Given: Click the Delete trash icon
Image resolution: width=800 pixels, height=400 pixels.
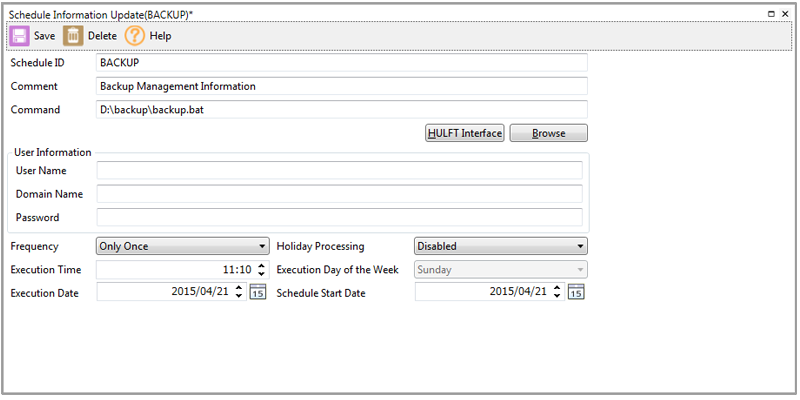Looking at the screenshot, I should pos(74,36).
